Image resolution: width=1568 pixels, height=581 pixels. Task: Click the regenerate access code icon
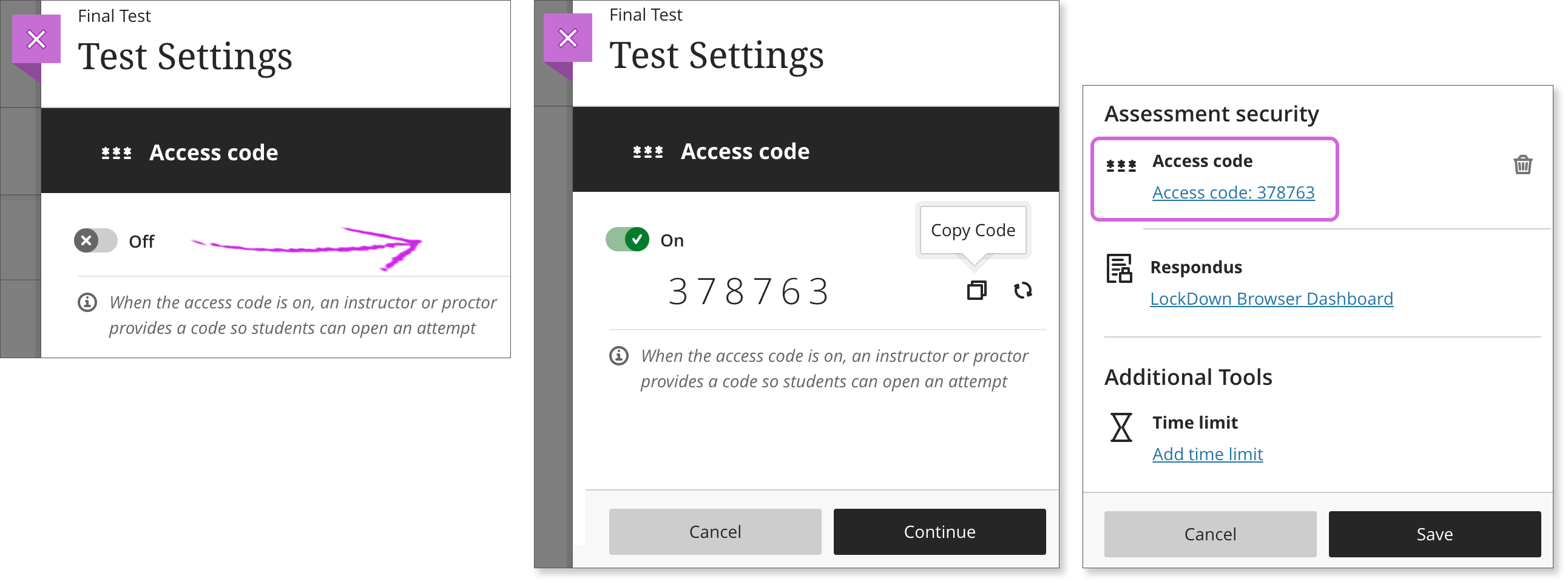point(1022,291)
